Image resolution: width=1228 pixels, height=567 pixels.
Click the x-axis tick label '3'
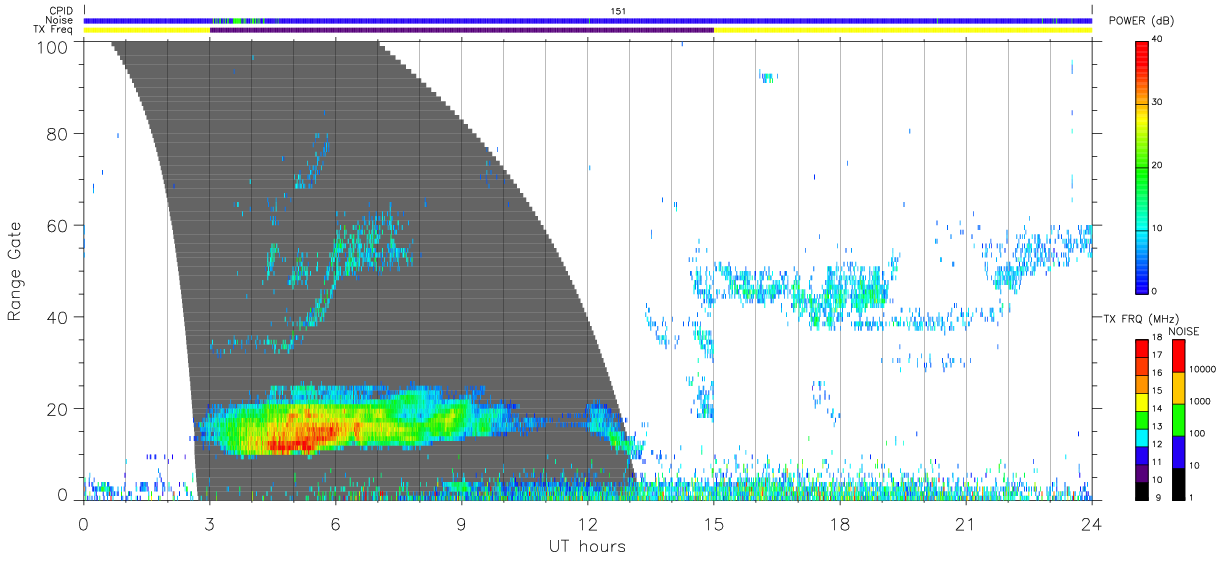(x=209, y=524)
